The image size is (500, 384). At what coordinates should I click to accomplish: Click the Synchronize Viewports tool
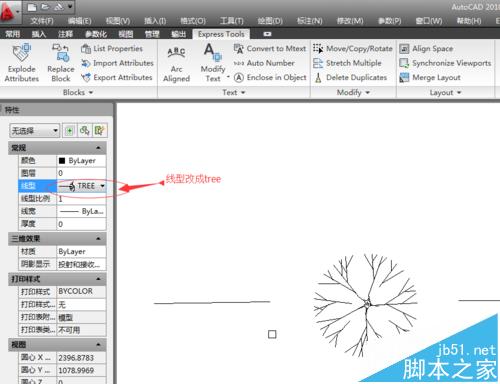click(x=445, y=63)
